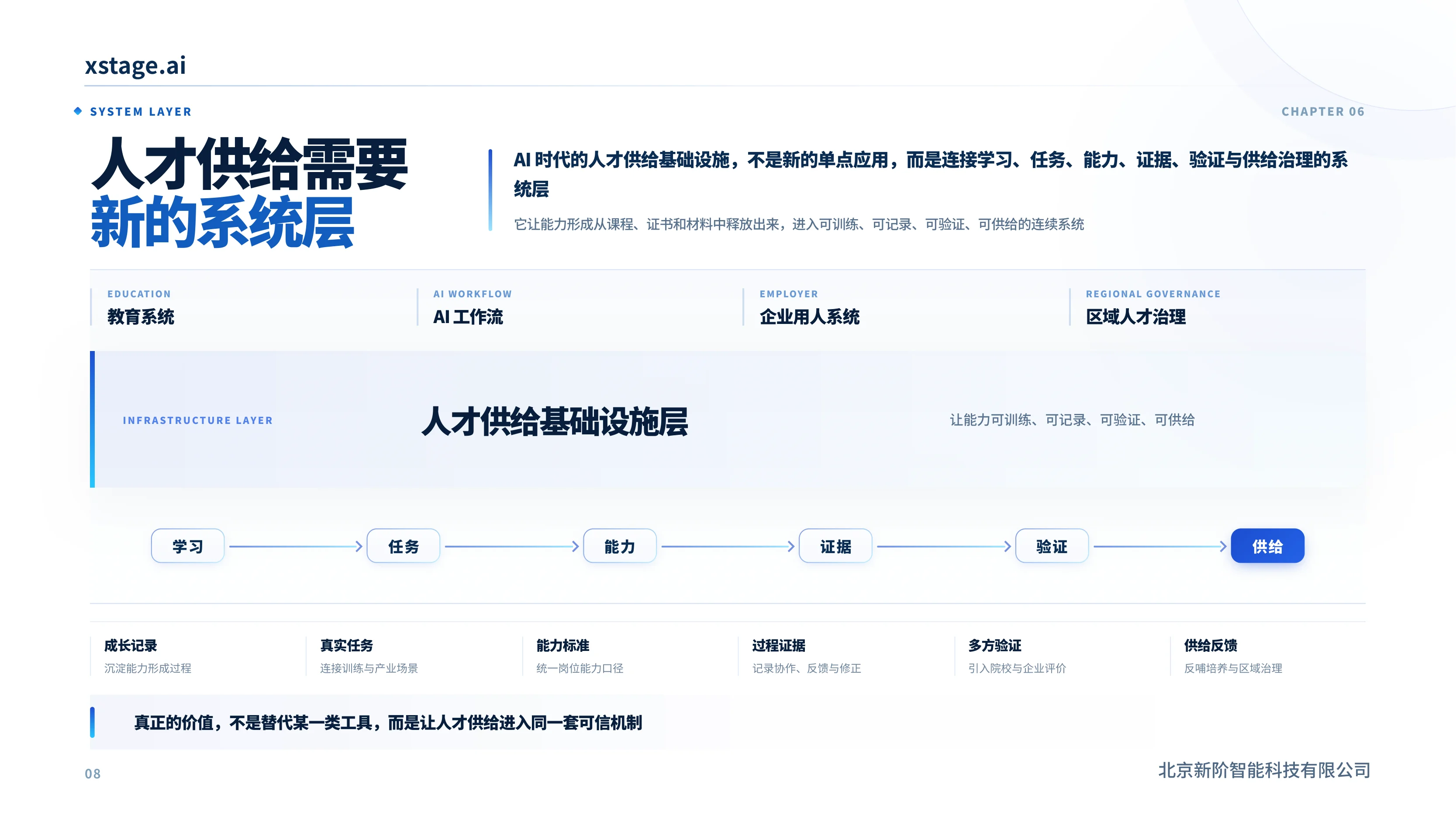
Task: Click the page number 08
Action: point(93,774)
